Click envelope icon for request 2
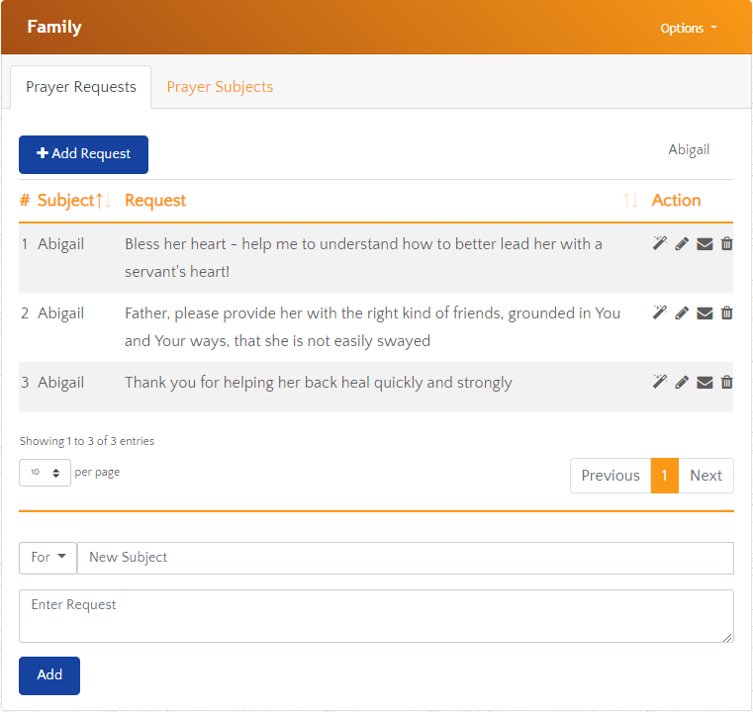Viewport: 753px width, 712px height. [x=705, y=313]
